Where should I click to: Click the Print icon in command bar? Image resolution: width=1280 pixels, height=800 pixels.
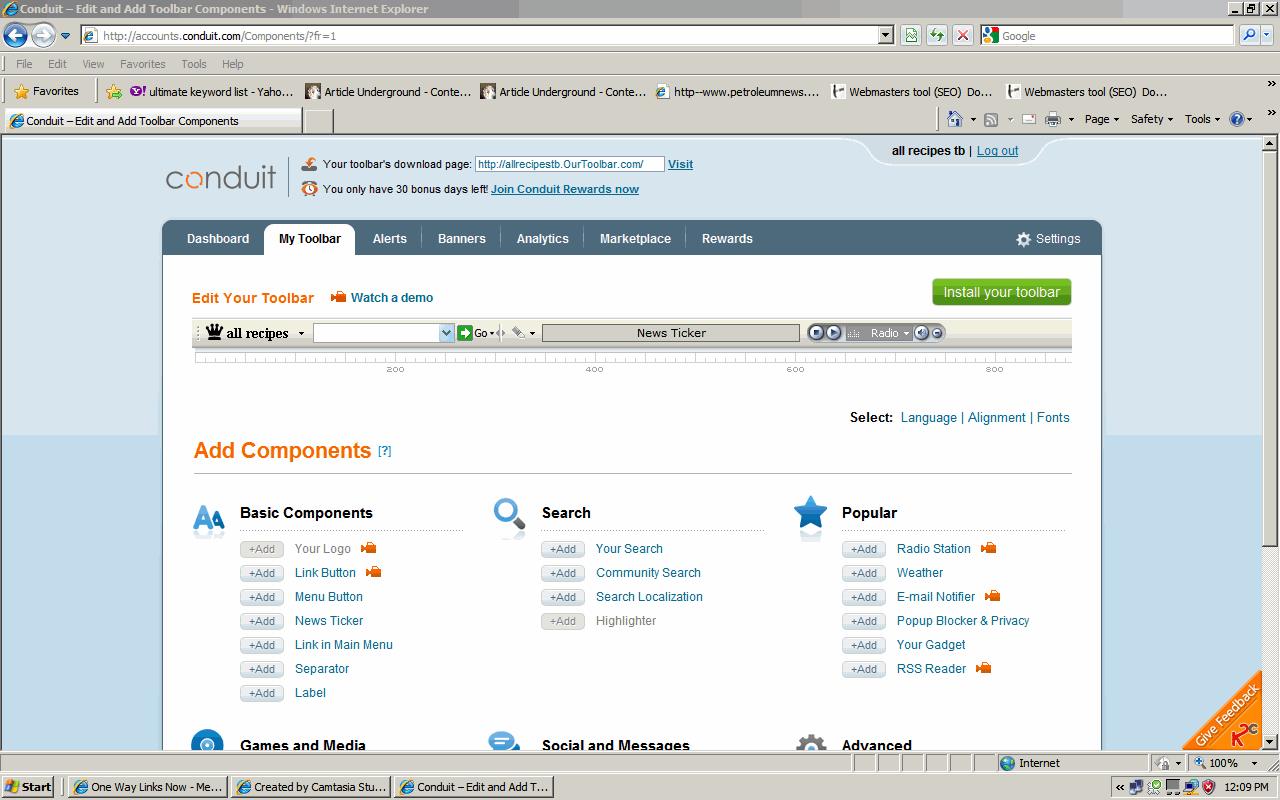1053,119
